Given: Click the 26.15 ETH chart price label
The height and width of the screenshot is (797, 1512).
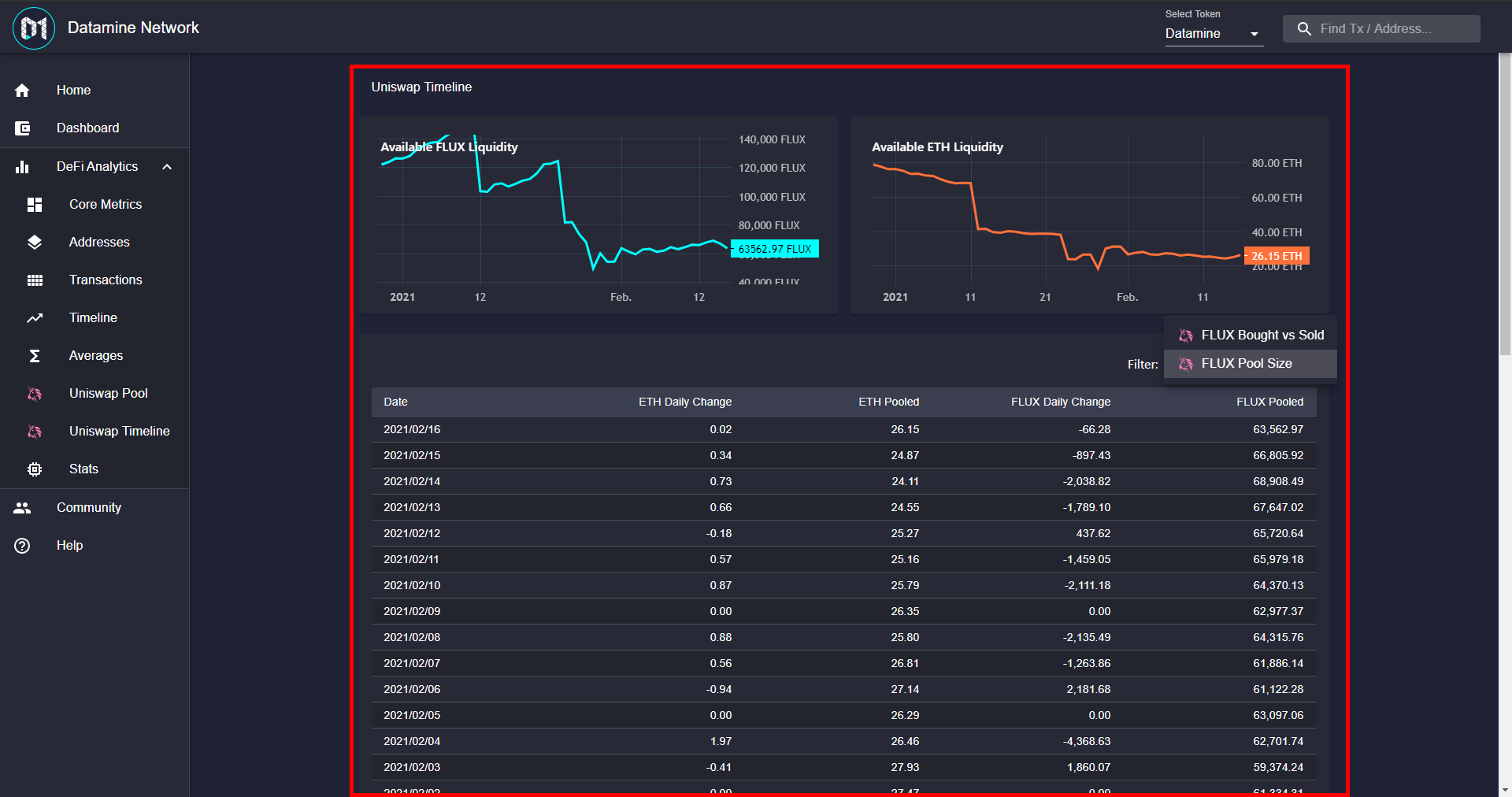Looking at the screenshot, I should [x=1277, y=256].
